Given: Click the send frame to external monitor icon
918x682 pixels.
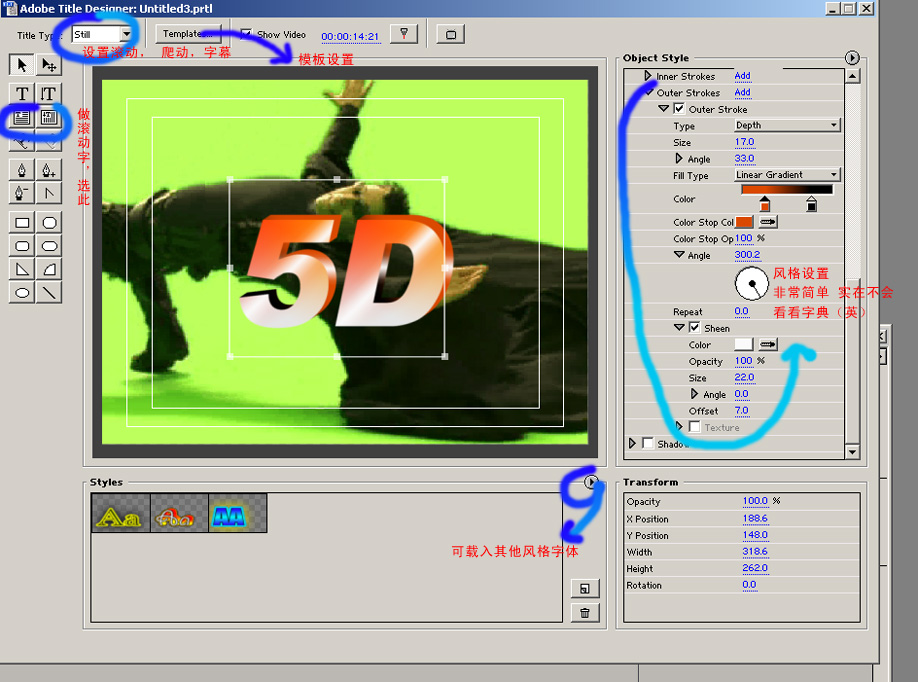Looking at the screenshot, I should point(451,35).
